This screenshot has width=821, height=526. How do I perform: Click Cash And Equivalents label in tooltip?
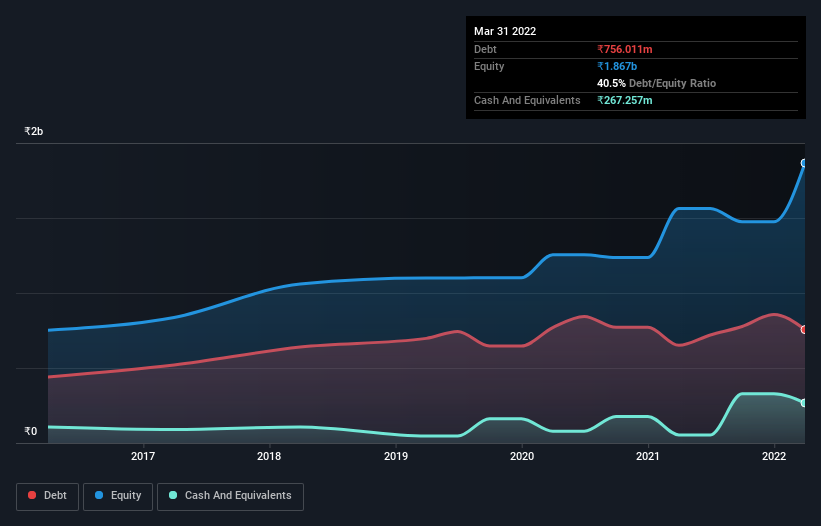pyautogui.click(x=527, y=100)
